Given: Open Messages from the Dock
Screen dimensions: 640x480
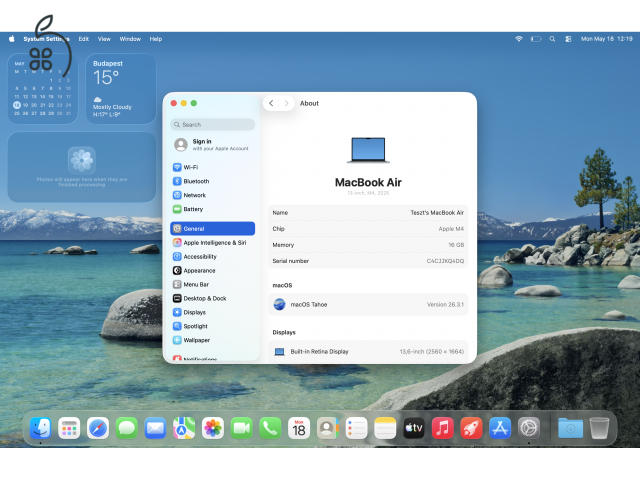Looking at the screenshot, I should point(127,428).
